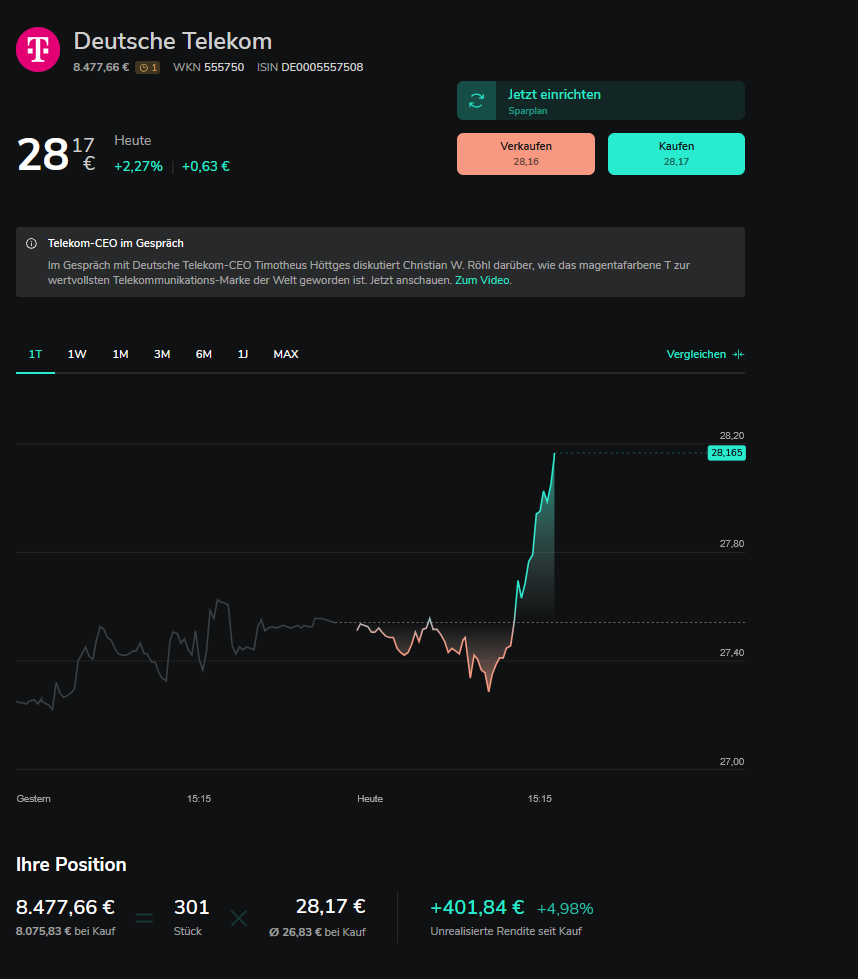Click the info icon in the Telekom-CEO news banner
The height and width of the screenshot is (979, 858).
tap(31, 243)
